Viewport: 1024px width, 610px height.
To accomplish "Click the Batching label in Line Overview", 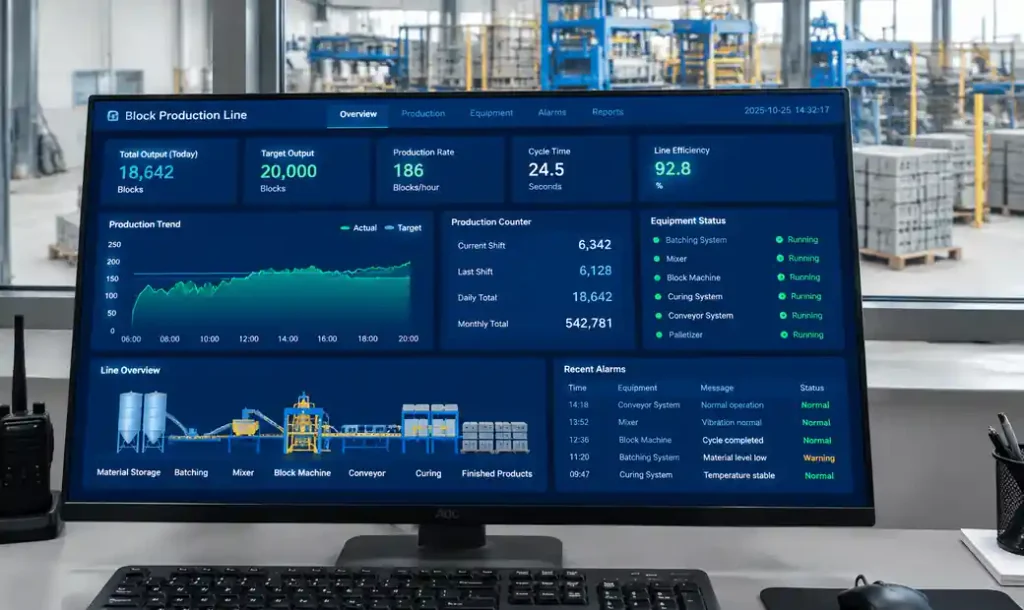I will pos(191,472).
